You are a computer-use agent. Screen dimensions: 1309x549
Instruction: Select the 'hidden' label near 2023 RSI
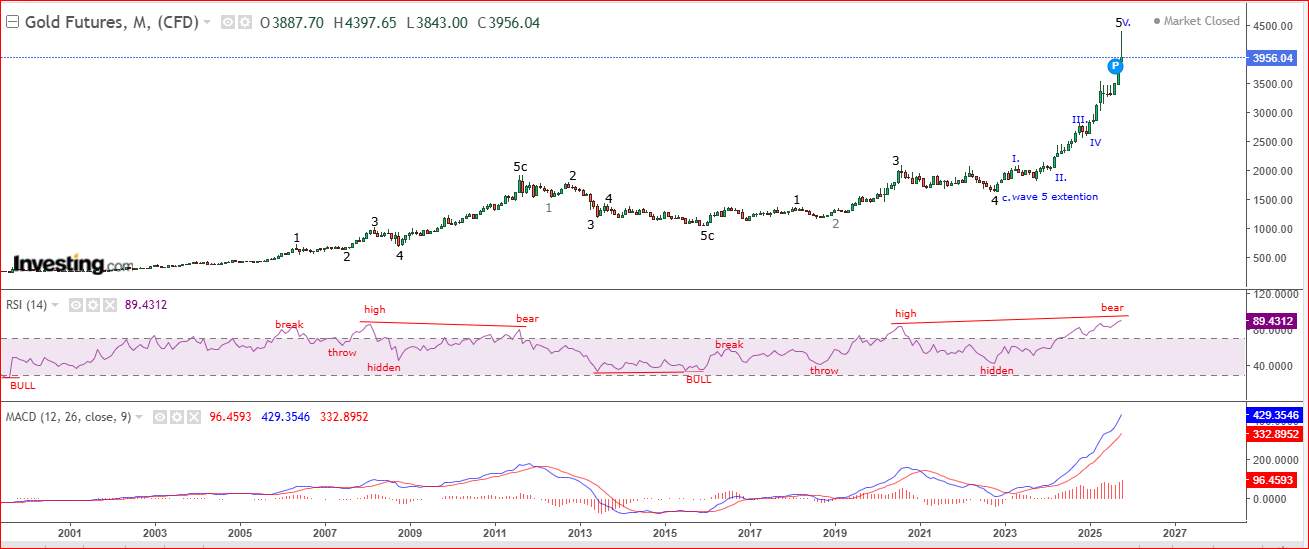(x=996, y=371)
